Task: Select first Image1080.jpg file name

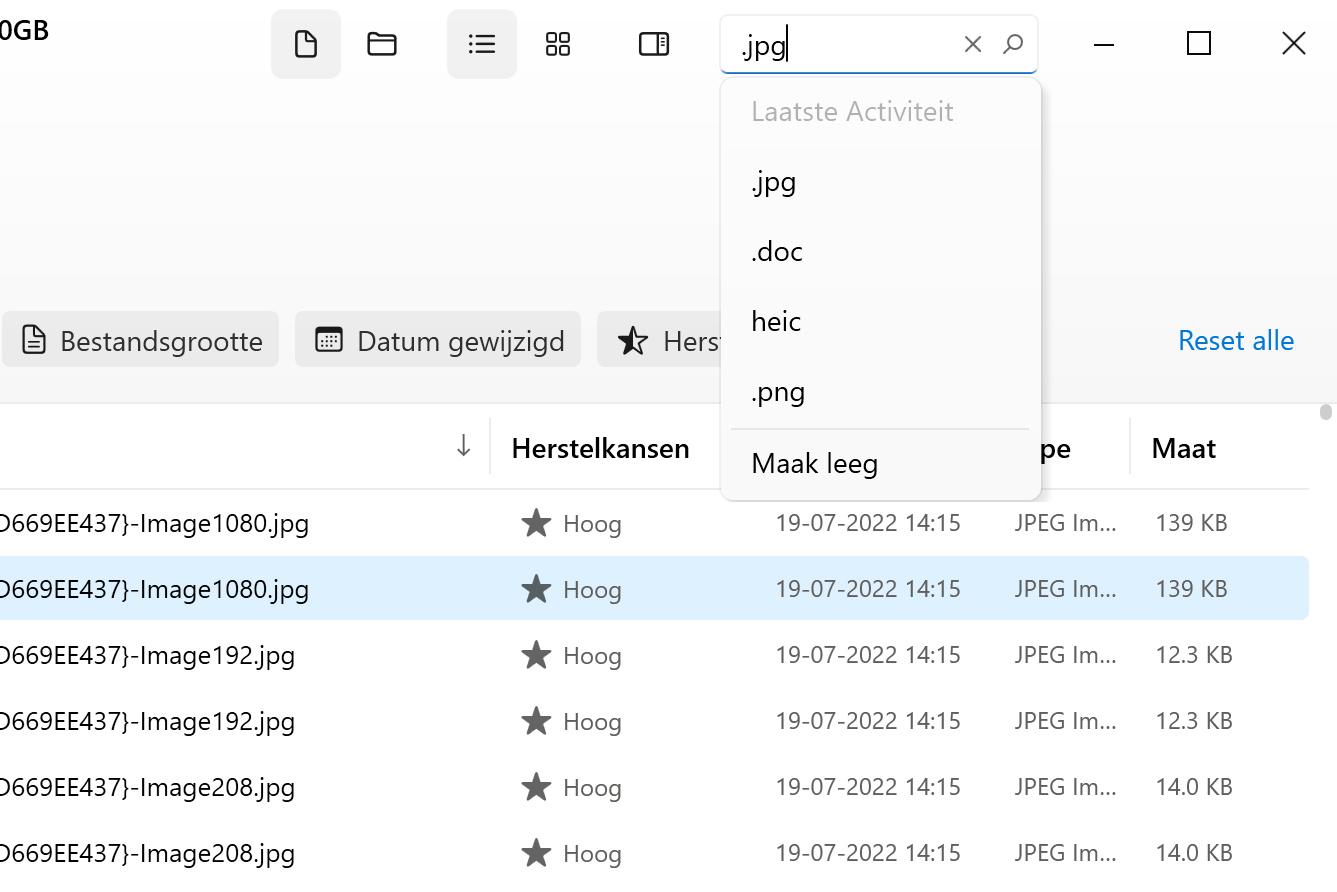Action: 154,524
